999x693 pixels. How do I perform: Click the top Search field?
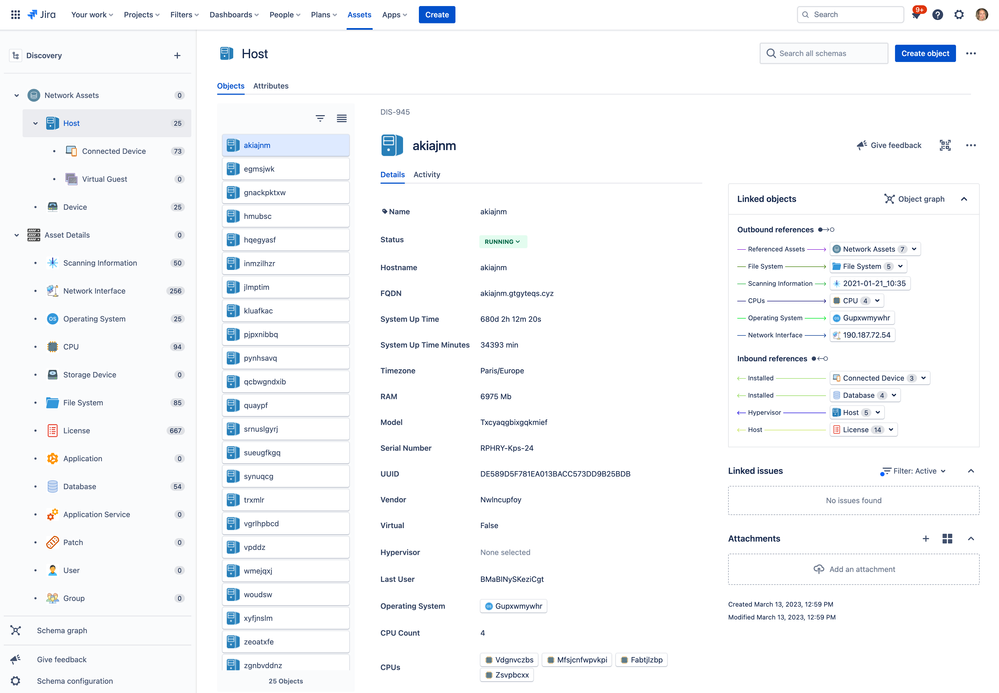click(x=851, y=15)
